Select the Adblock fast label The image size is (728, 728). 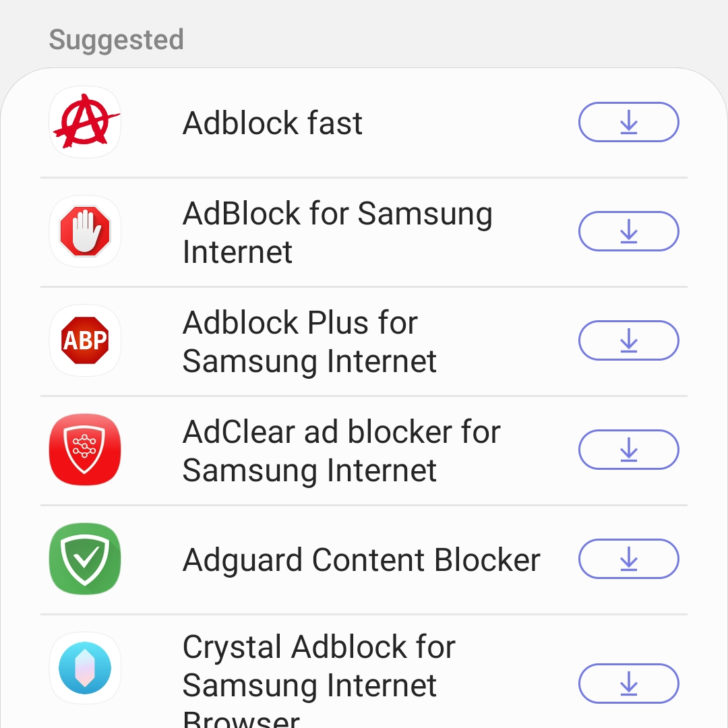coord(272,123)
